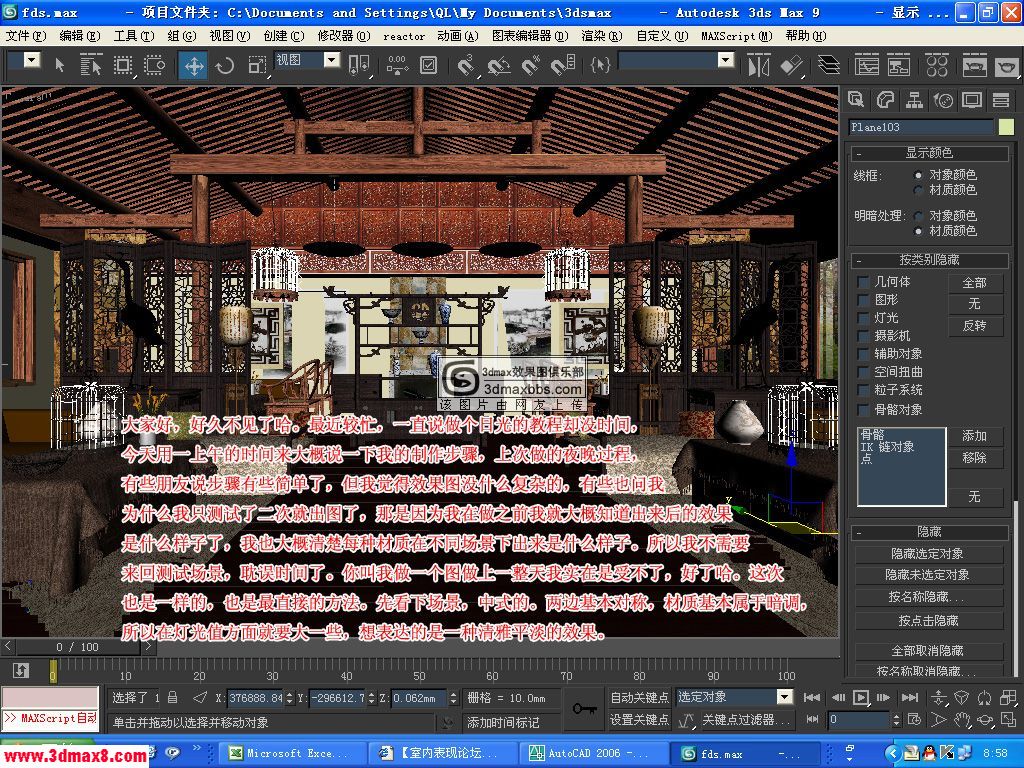Open the 修改器(O) menu
1024x768 pixels.
tap(344, 36)
